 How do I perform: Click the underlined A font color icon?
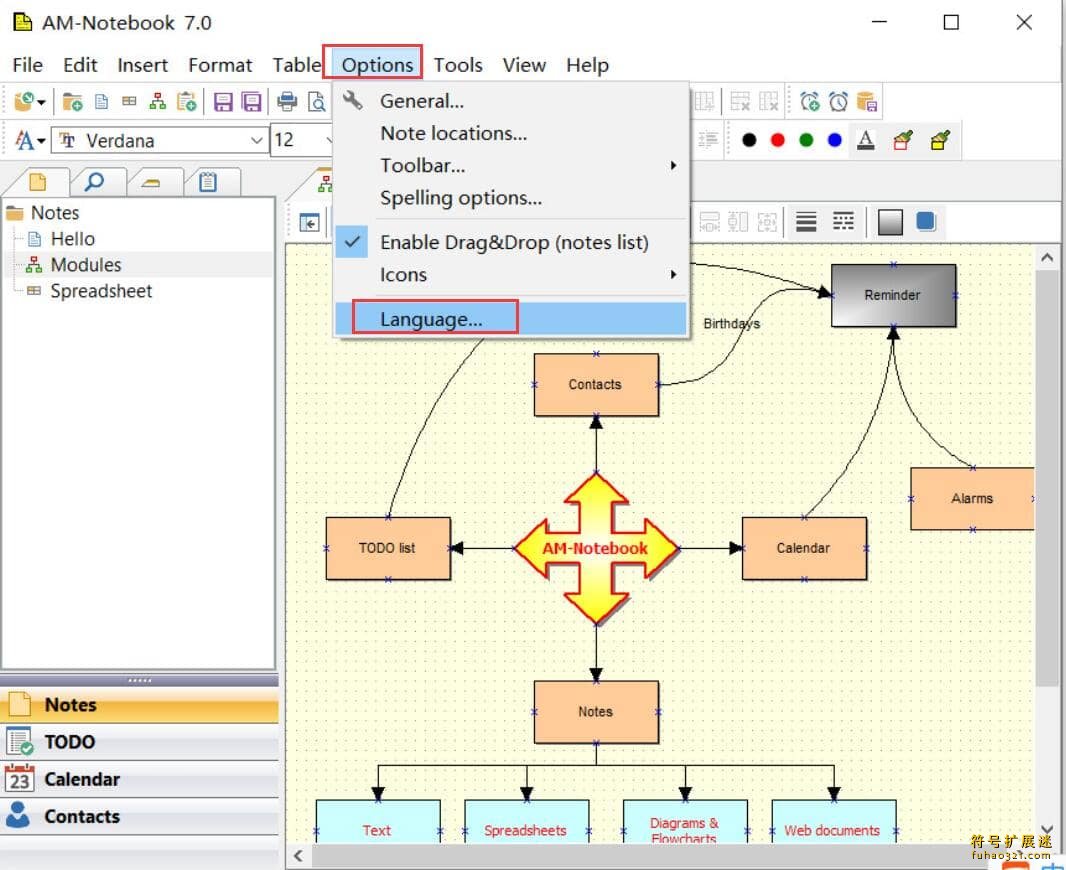tap(865, 140)
